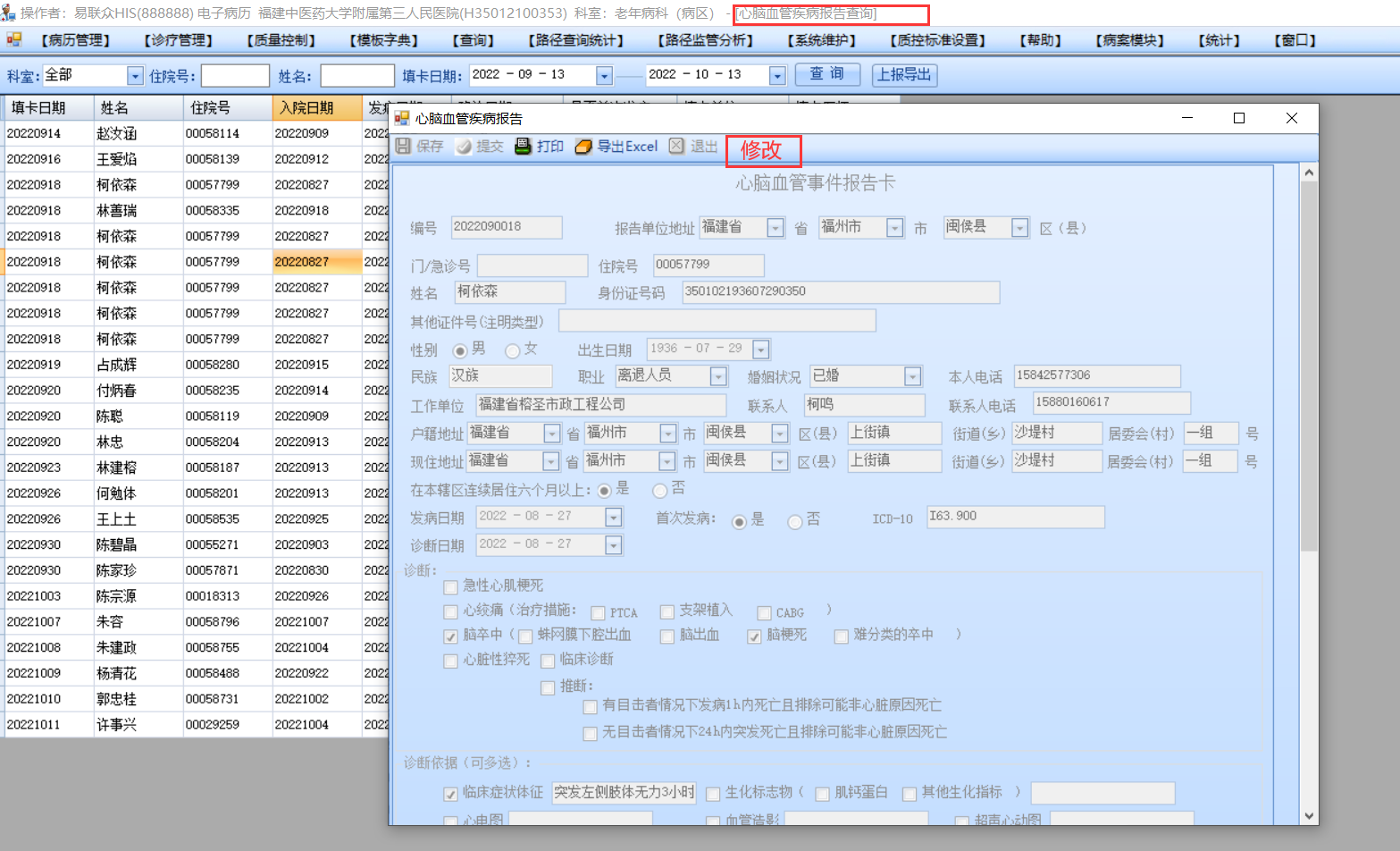Toggle the 临床症状体征 checkbox
The width and height of the screenshot is (1400, 851).
(451, 794)
